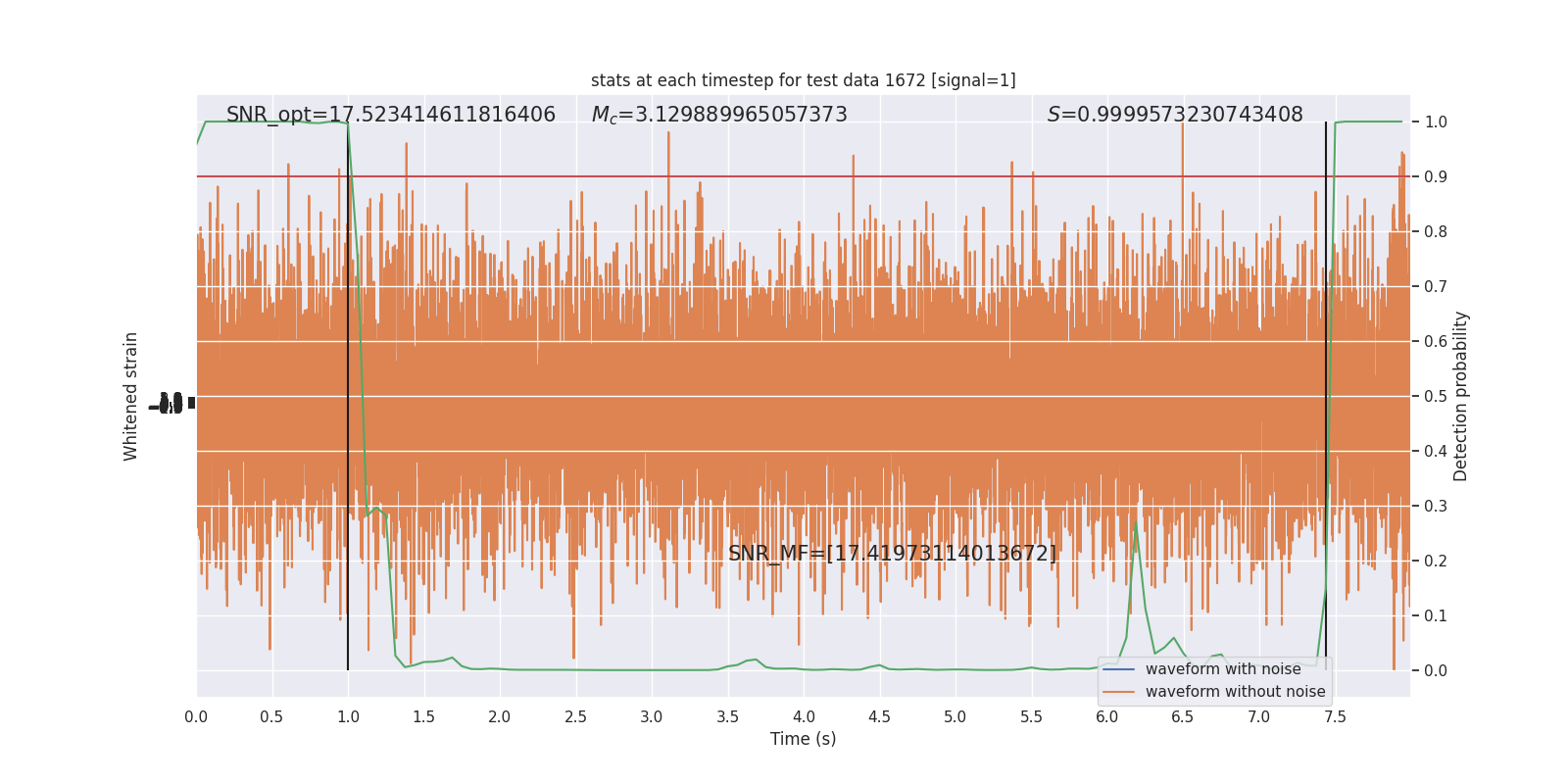Click the 5.5 tick on the time axis
Viewport: 1568px width, 784px height.
click(1031, 716)
